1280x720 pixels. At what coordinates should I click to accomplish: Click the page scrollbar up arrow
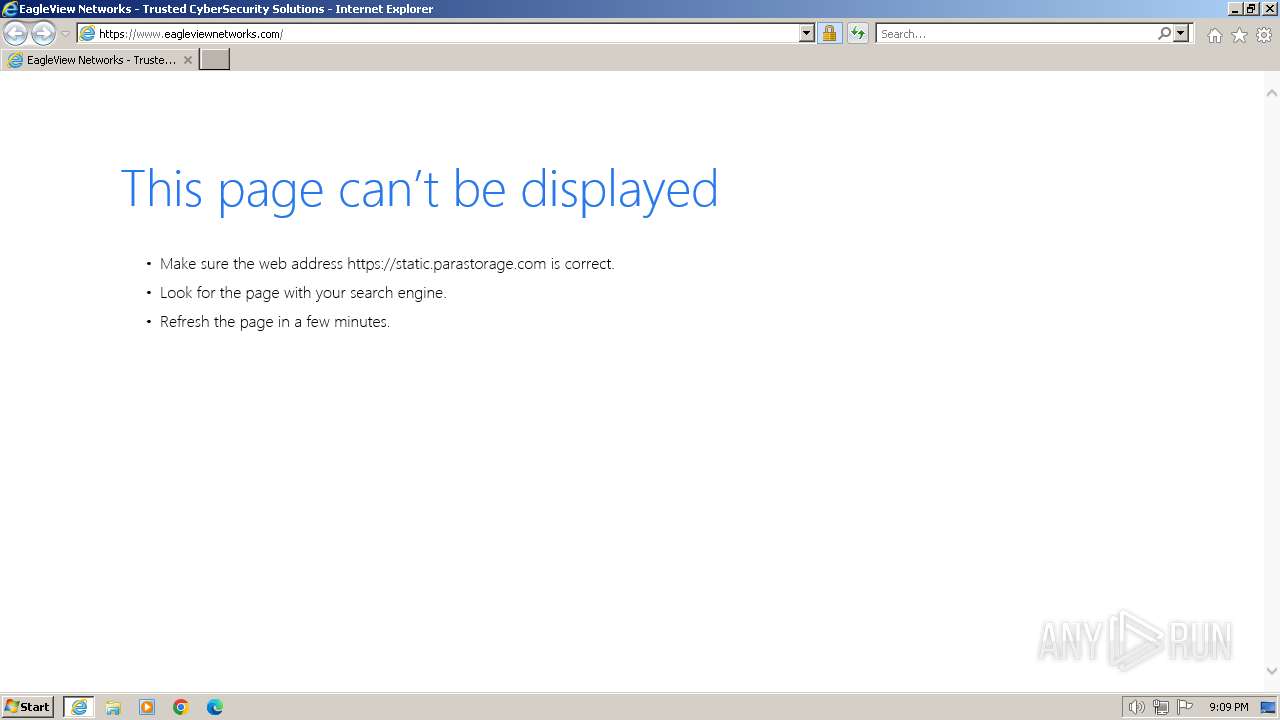tap(1271, 93)
